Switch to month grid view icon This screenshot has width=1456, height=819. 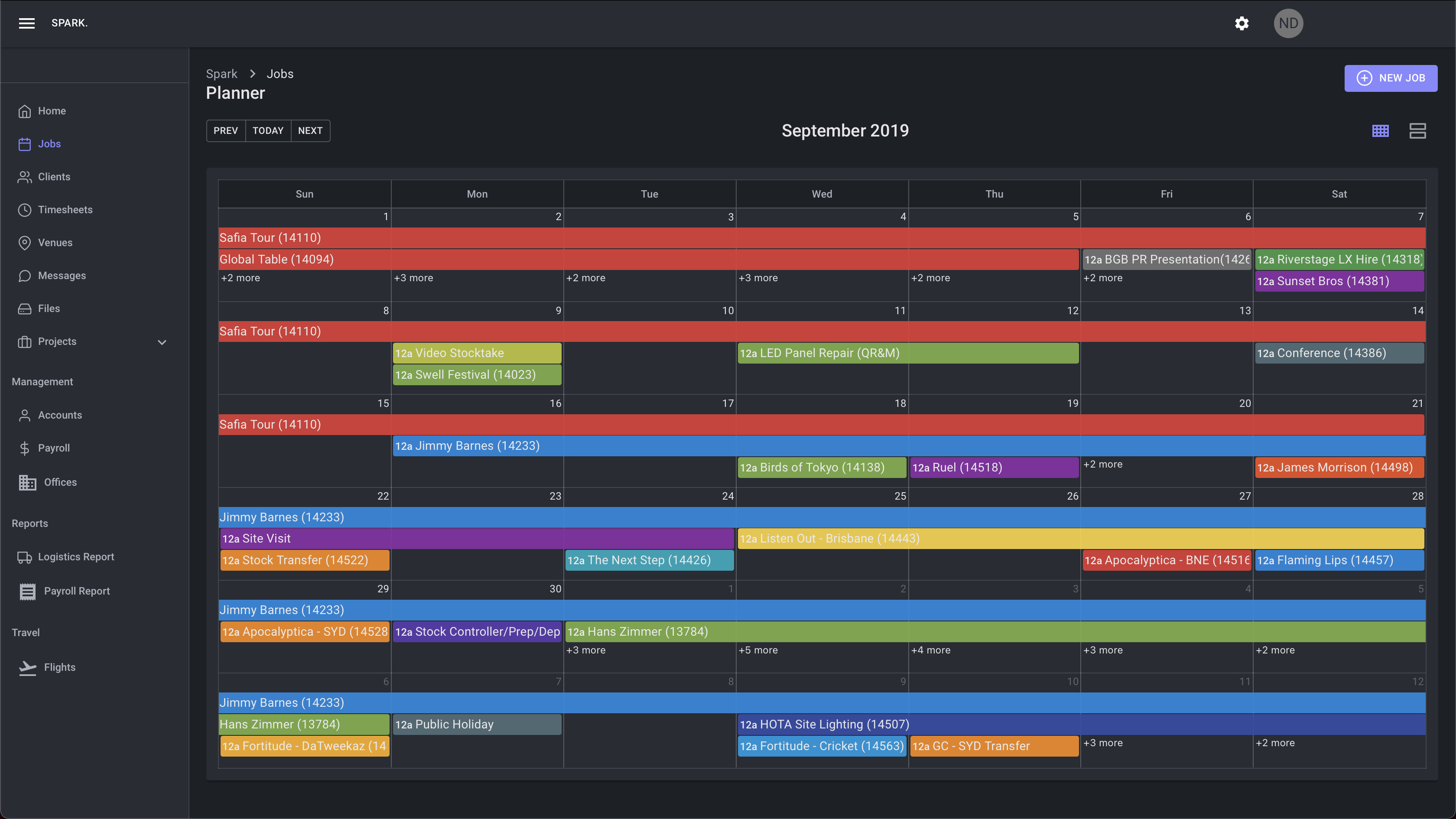1380,130
